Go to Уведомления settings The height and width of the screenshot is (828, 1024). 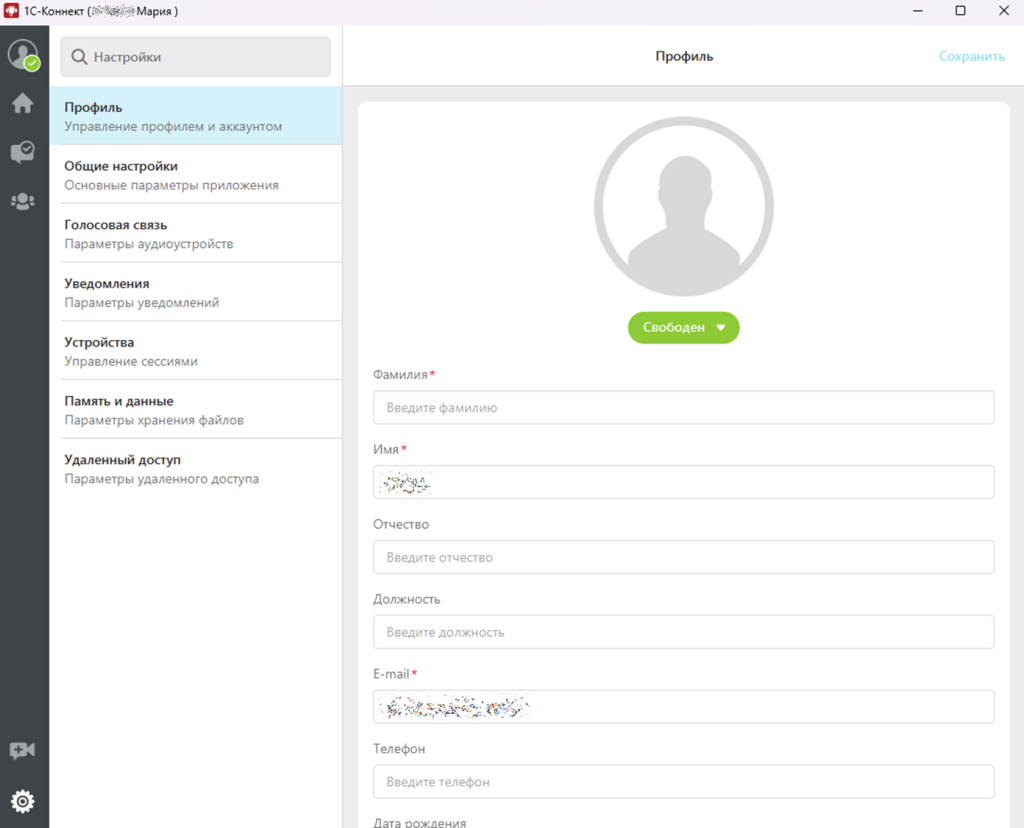195,292
